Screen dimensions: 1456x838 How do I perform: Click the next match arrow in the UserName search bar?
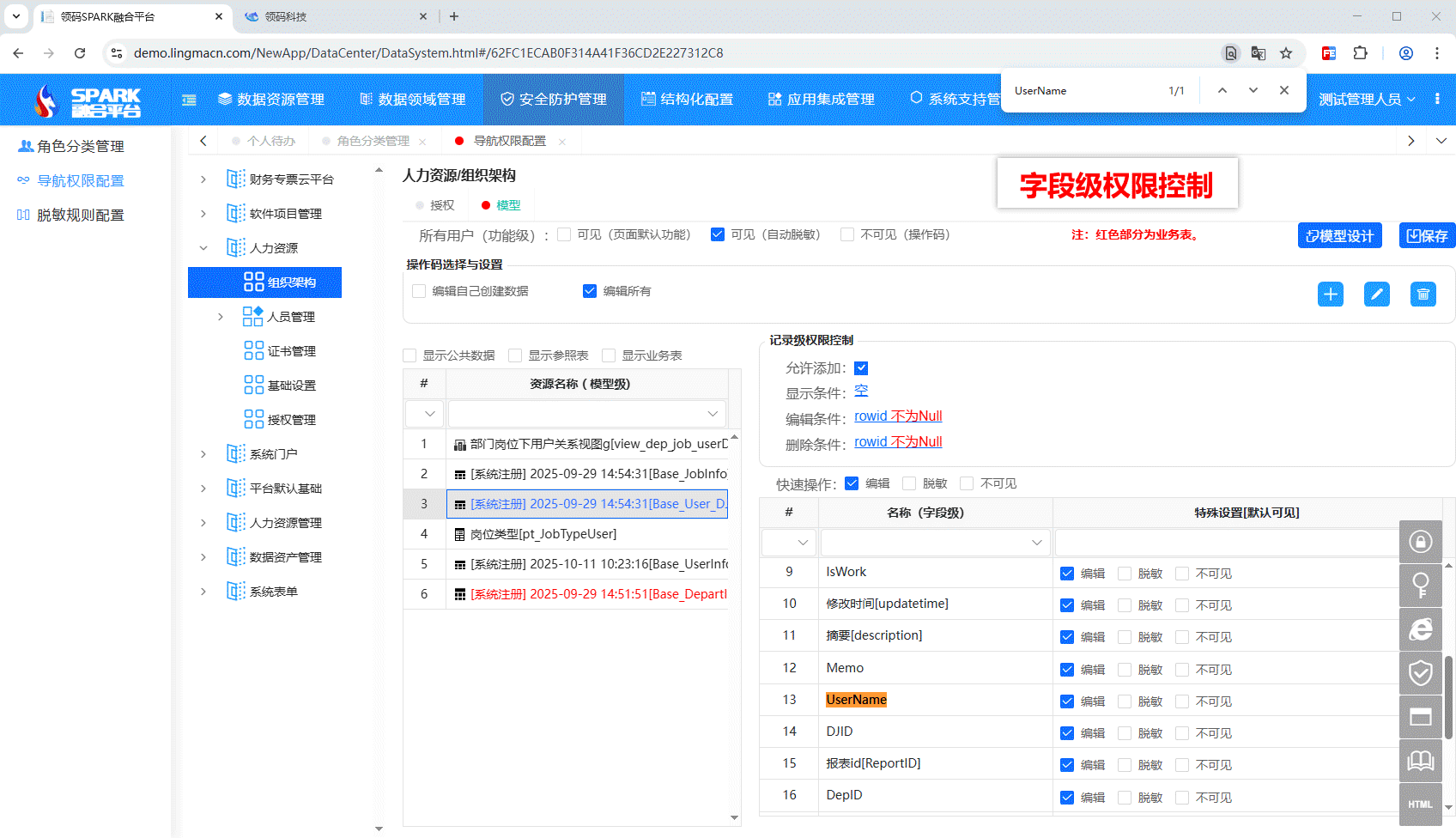[x=1253, y=89]
